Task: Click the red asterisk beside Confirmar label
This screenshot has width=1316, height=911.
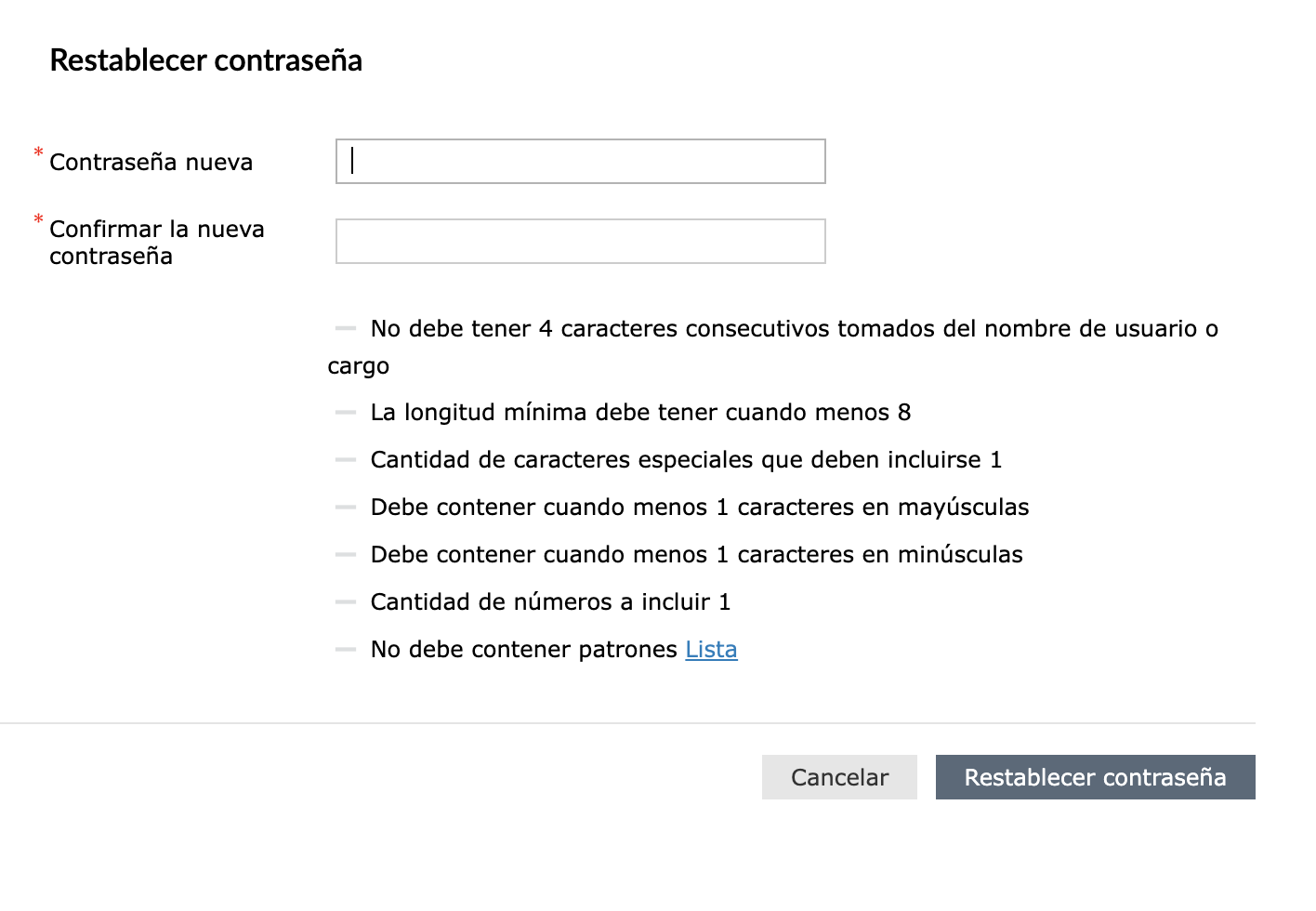Action: (38, 220)
